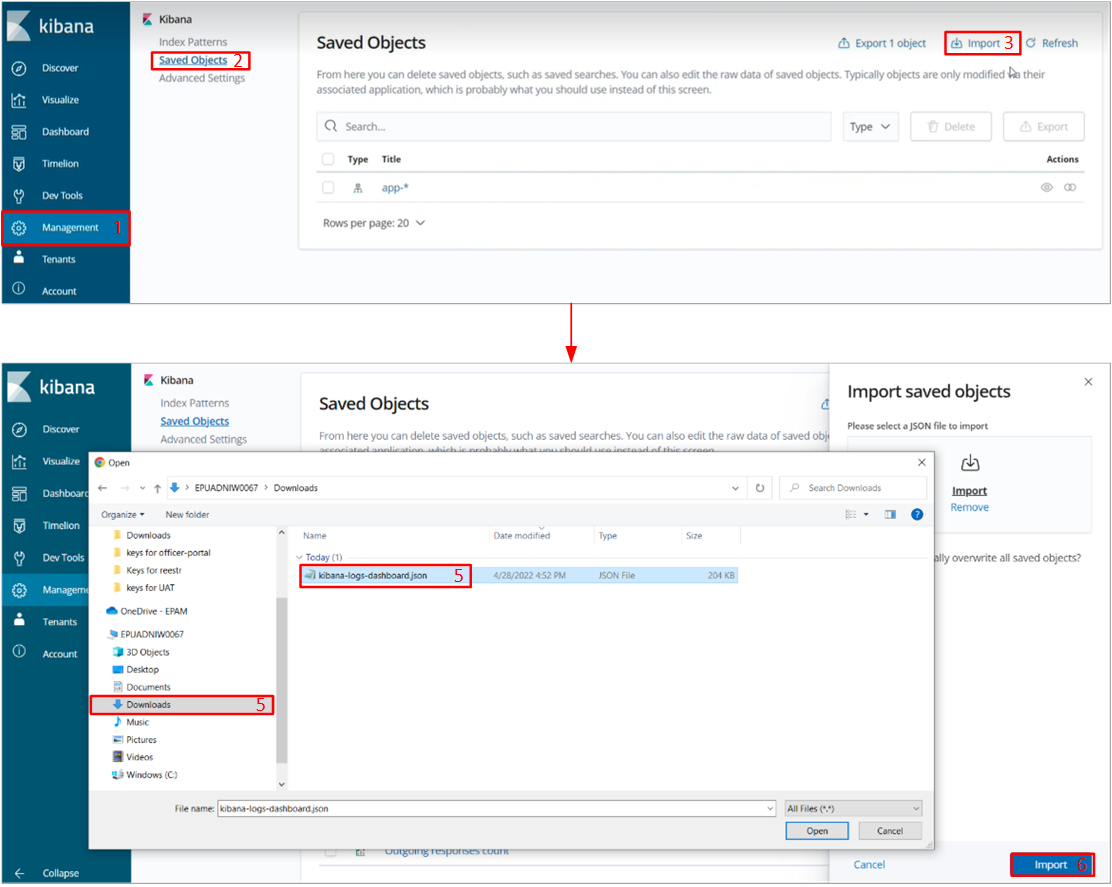Click the folder tree scrollbar down arrow

tap(282, 785)
